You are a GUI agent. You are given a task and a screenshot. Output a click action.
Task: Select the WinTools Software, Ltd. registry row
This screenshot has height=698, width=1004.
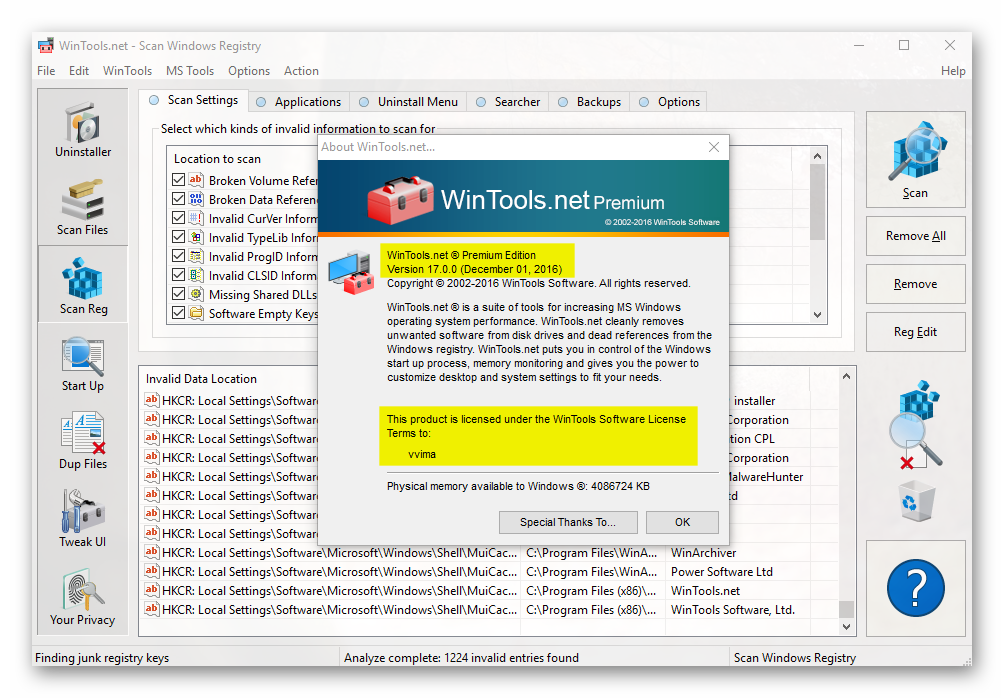click(490, 610)
